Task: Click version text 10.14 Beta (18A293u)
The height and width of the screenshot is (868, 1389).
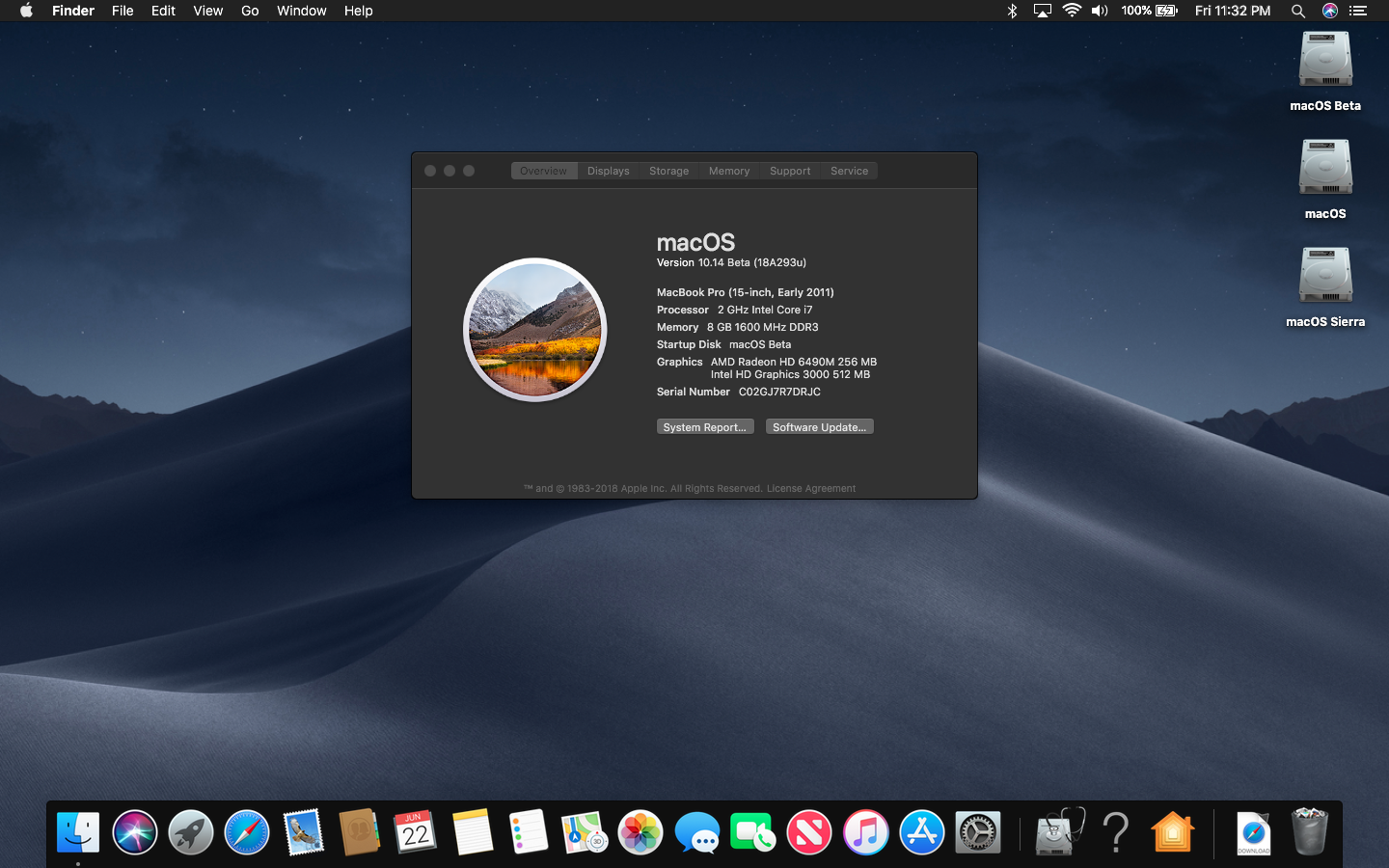Action: pyautogui.click(x=731, y=262)
